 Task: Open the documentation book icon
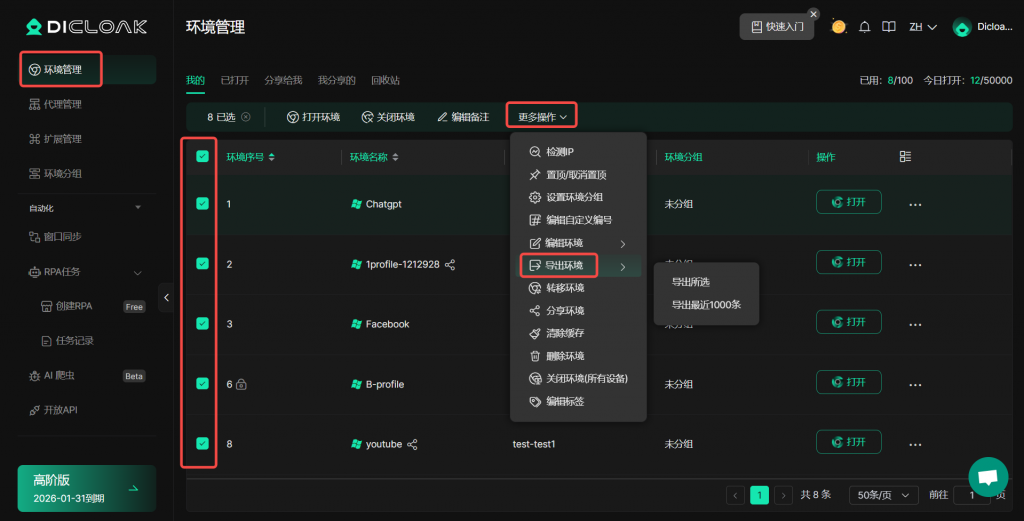(888, 27)
